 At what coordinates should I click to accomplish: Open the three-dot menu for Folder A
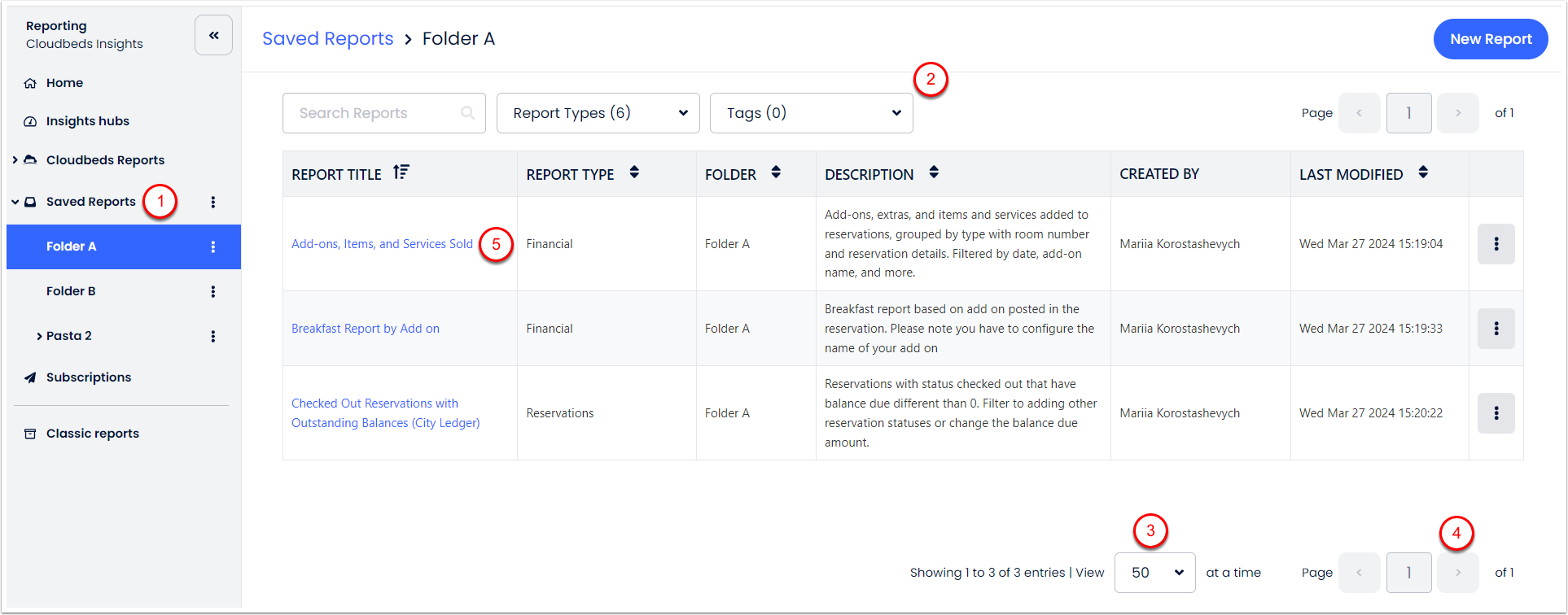coord(213,246)
